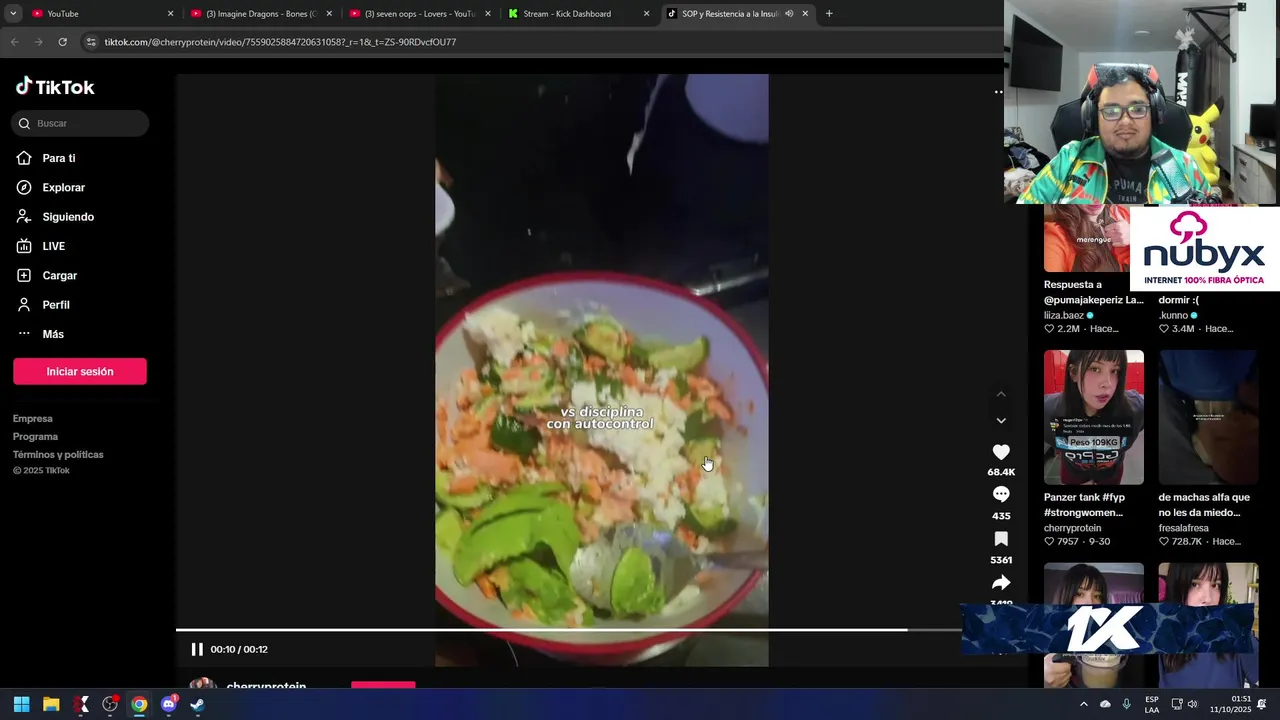Close the seven oops - Lovers tab
The width and height of the screenshot is (1280, 720).
(x=488, y=14)
